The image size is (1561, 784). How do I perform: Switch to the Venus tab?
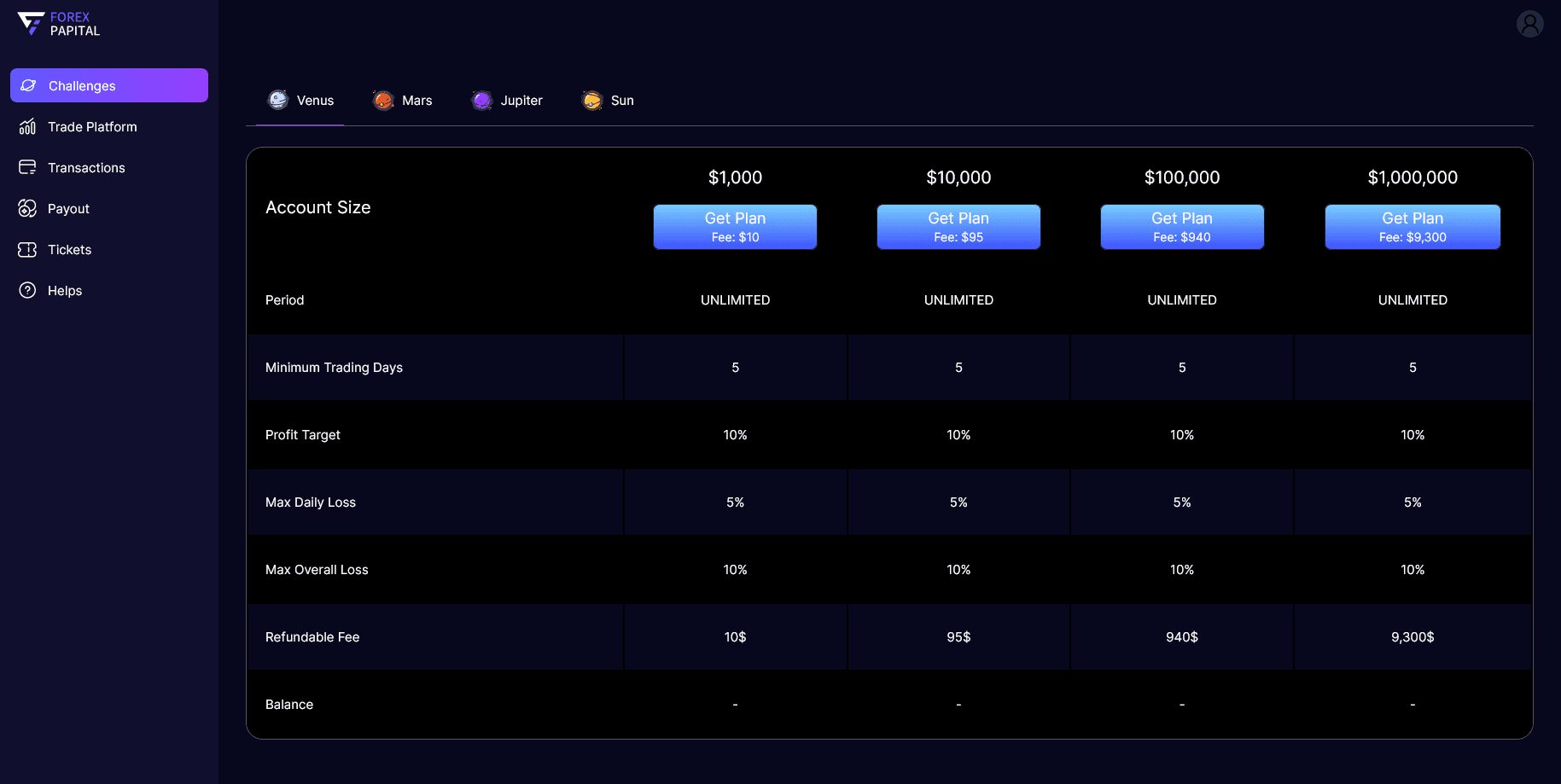(300, 101)
